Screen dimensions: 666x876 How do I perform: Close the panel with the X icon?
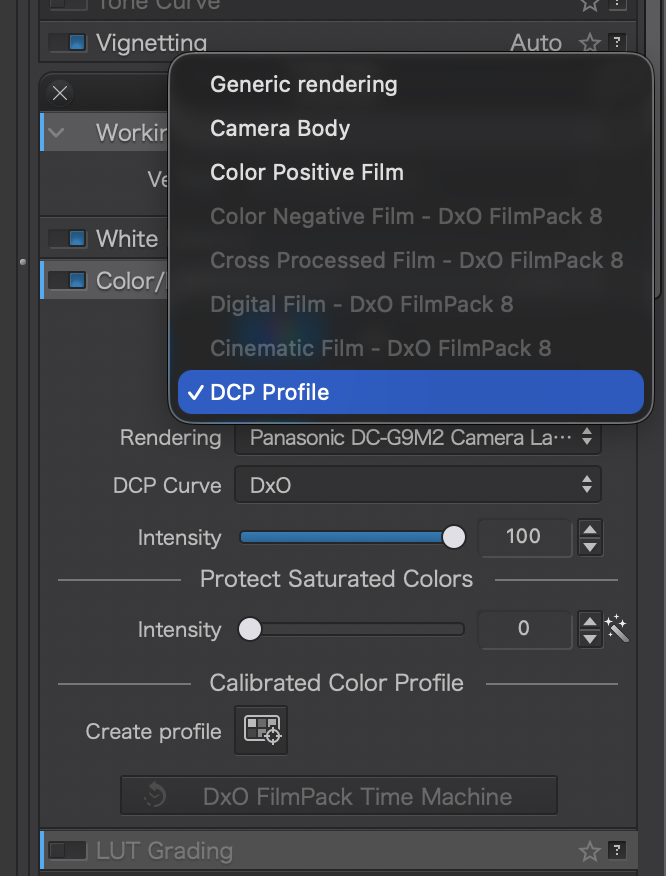point(60,94)
